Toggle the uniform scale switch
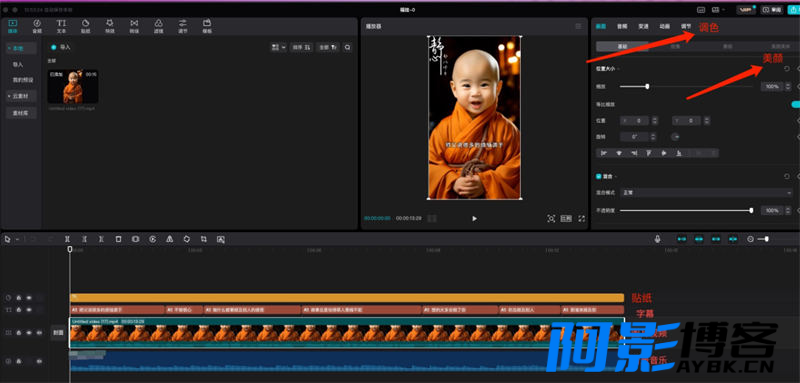Screen dimensions: 800x383 coord(795,104)
